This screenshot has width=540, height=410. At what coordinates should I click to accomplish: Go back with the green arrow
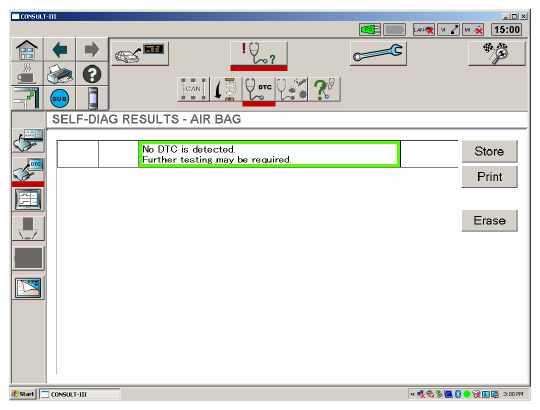[x=60, y=50]
